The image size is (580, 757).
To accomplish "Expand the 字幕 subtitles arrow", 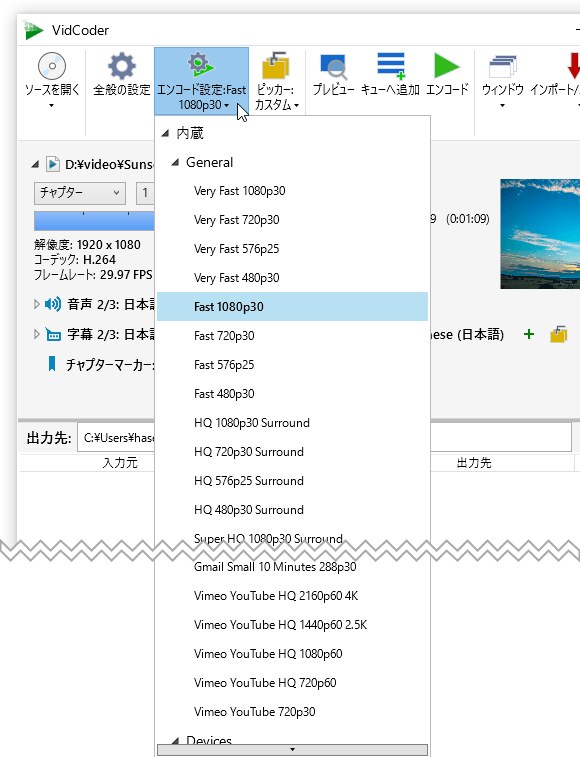I will 36,334.
